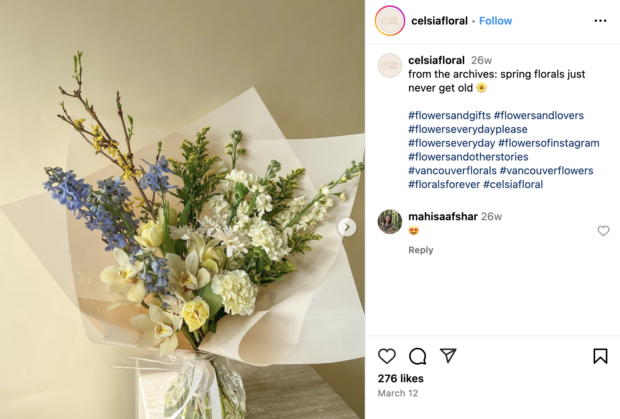Follow the celsiafloral account
The width and height of the screenshot is (620, 419).
tap(495, 21)
